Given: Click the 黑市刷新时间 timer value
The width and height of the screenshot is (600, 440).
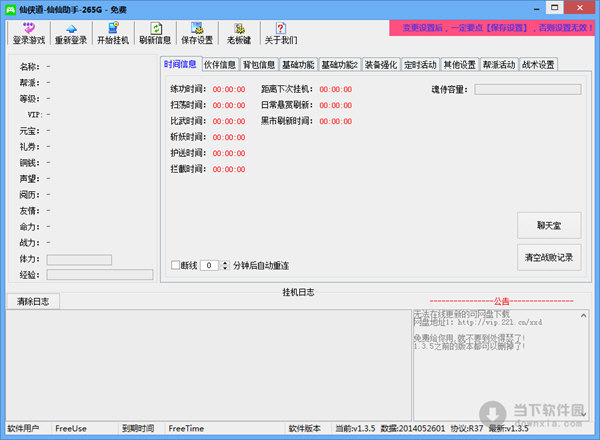Looking at the screenshot, I should (336, 121).
